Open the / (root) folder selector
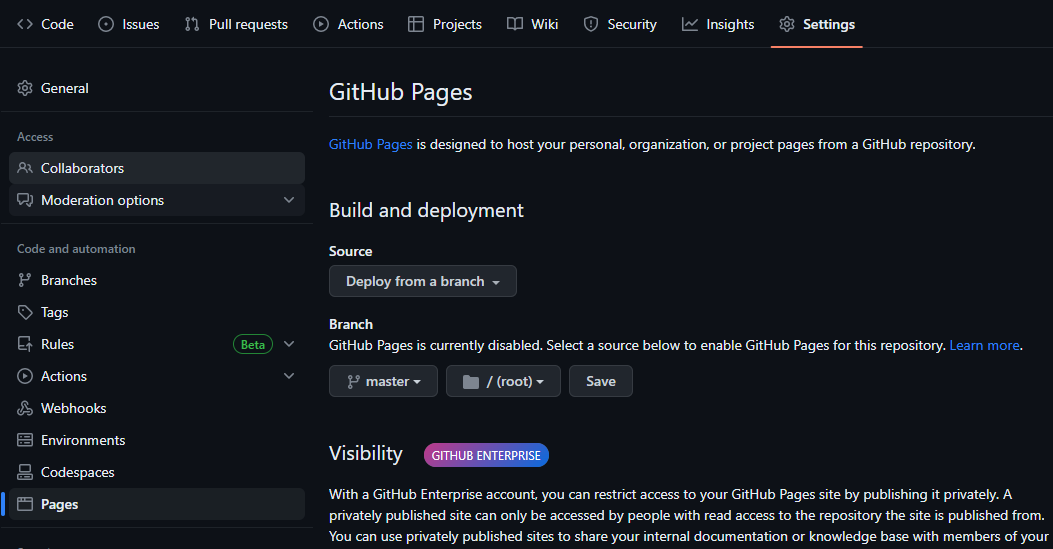The width and height of the screenshot is (1053, 549). click(503, 381)
